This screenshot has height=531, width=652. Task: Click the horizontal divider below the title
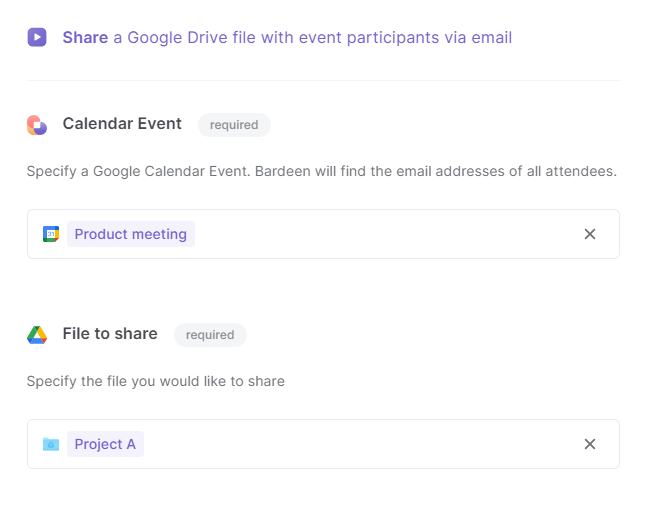pyautogui.click(x=324, y=80)
